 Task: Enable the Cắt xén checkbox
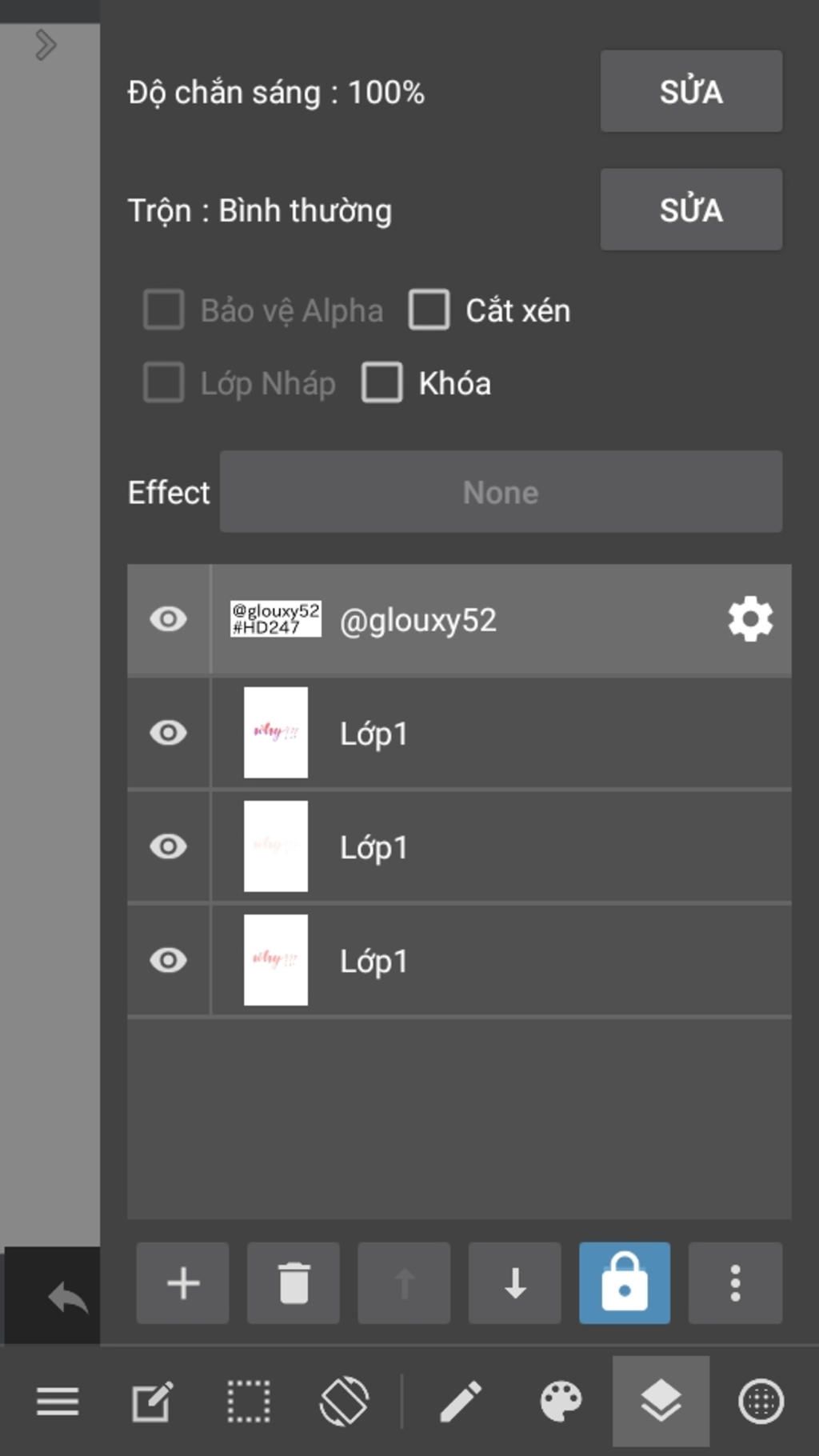click(x=429, y=310)
